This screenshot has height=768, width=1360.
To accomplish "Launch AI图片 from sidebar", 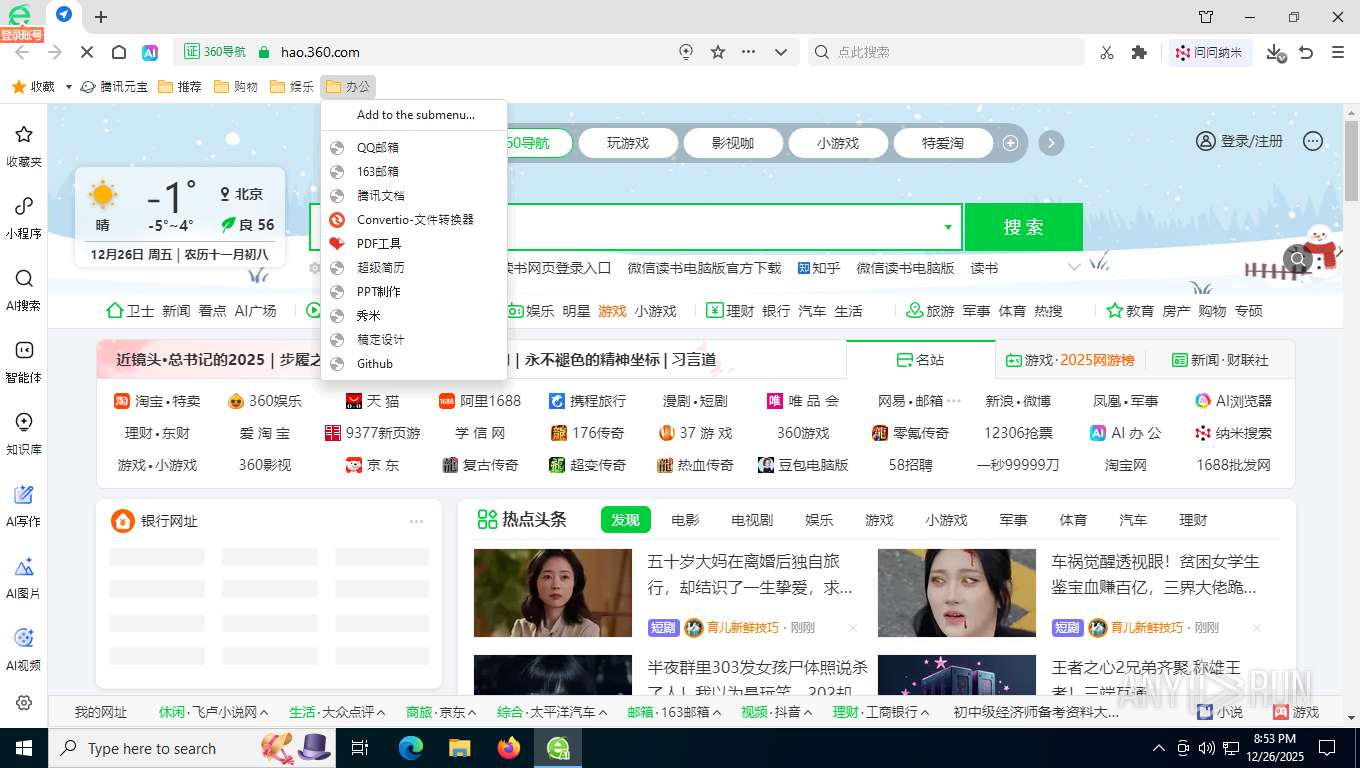I will tap(24, 578).
